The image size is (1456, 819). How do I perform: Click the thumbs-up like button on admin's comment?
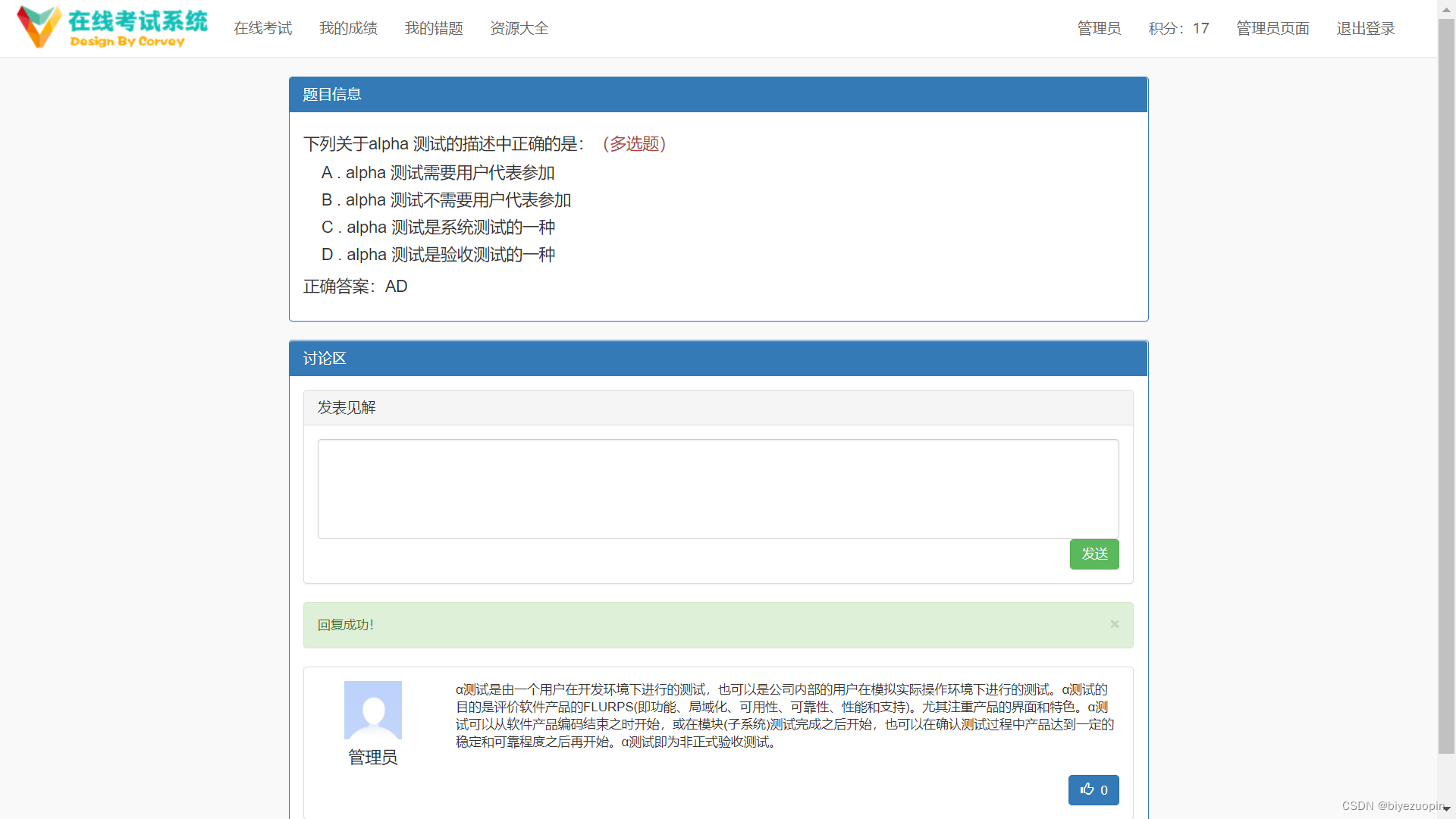click(x=1094, y=789)
